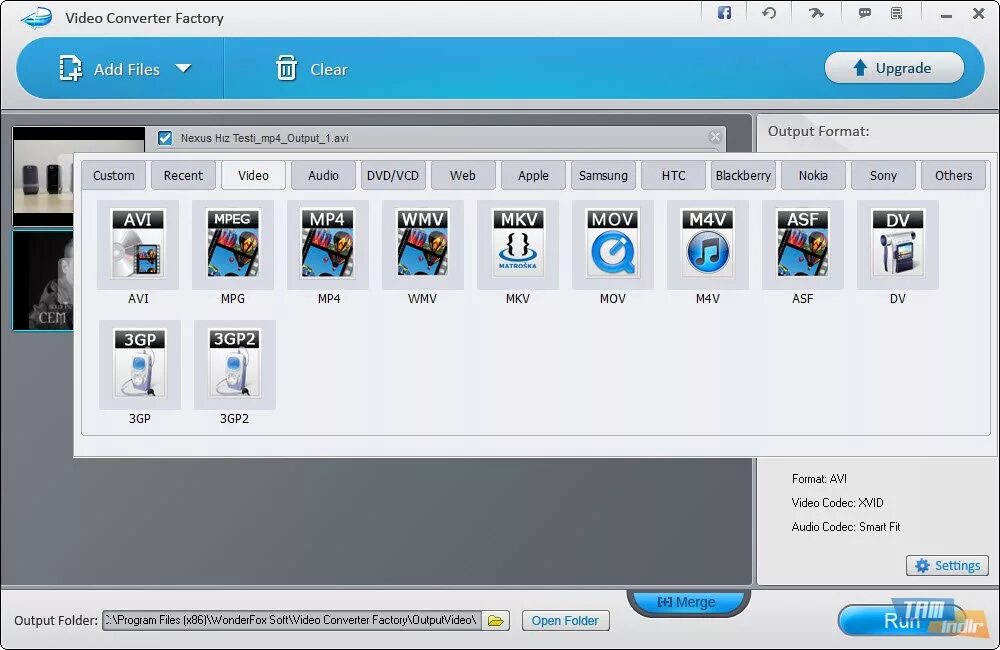Click the 'Format: AVI' text
1000x650 pixels.
(x=819, y=478)
